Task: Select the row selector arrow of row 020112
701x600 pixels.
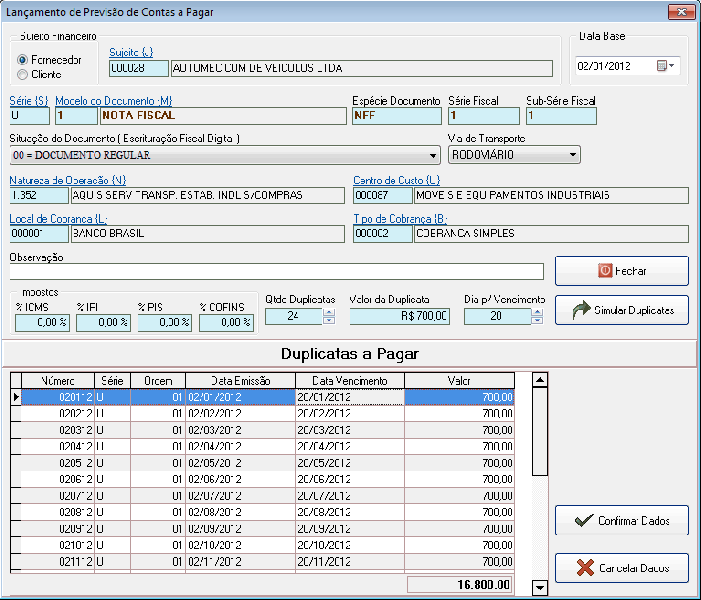Action: click(16, 397)
